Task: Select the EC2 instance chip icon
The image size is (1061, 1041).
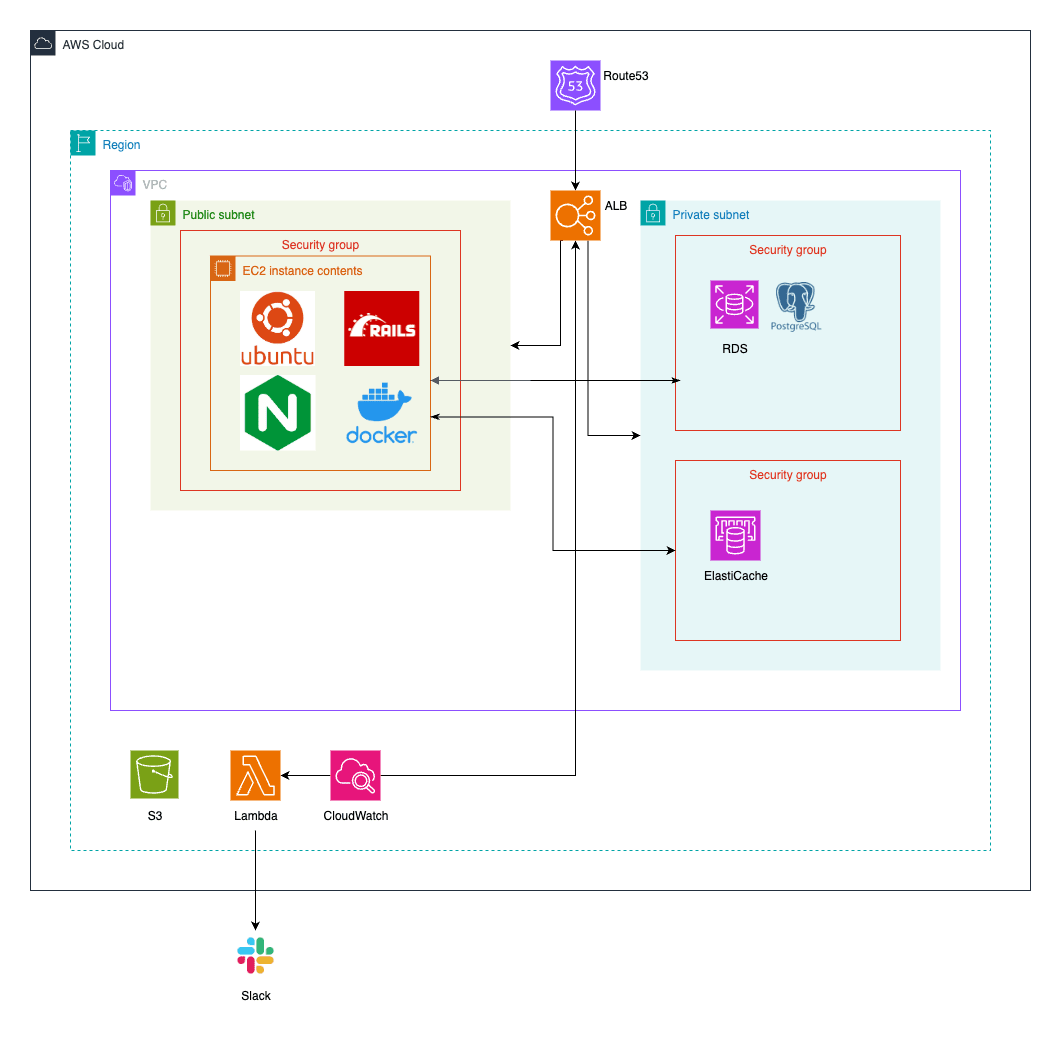Action: click(x=223, y=269)
